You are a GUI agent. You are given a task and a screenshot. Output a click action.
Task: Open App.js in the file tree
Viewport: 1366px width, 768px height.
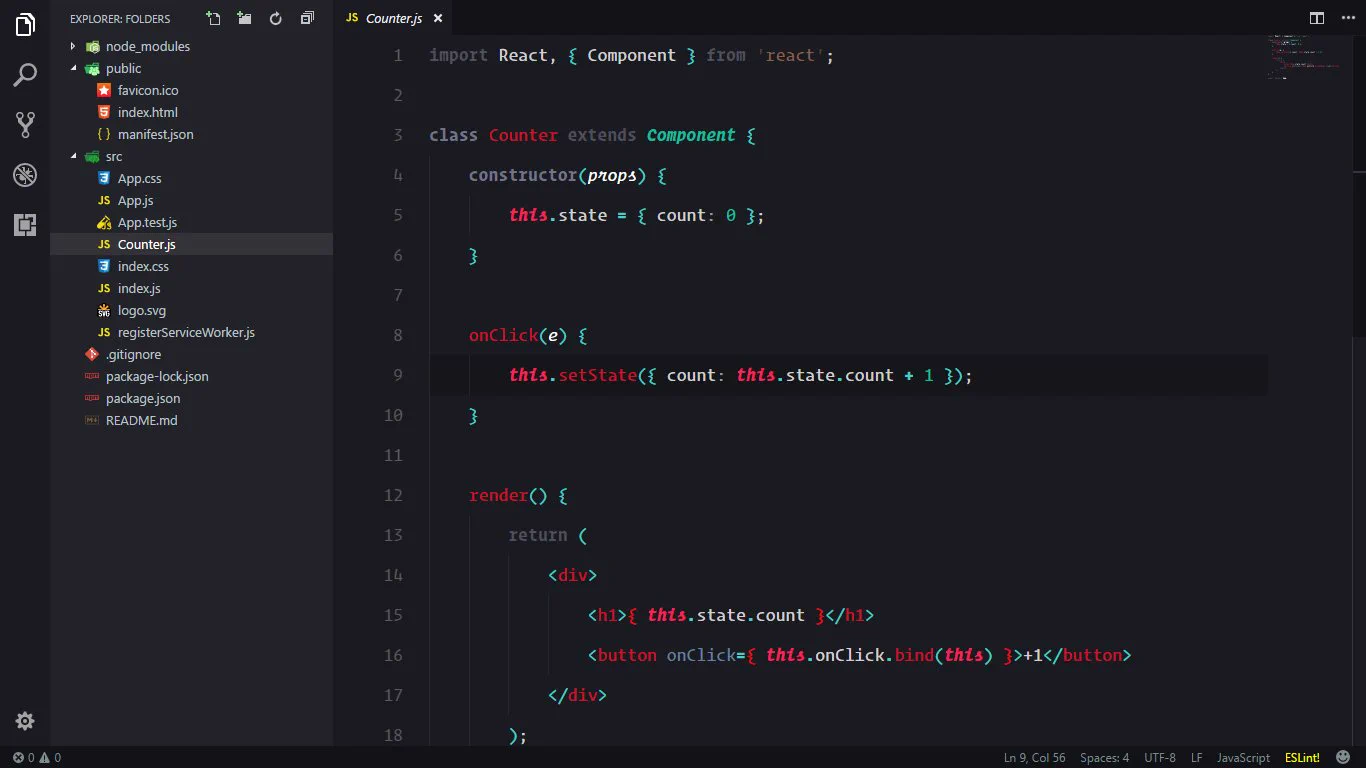coord(191,200)
